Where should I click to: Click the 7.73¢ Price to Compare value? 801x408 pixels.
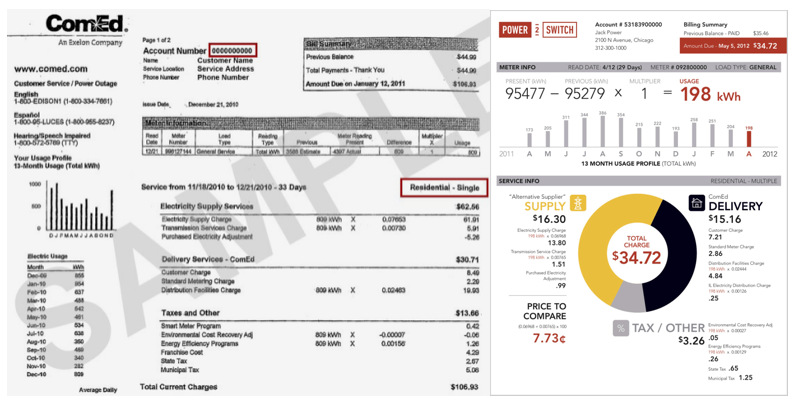pos(549,338)
